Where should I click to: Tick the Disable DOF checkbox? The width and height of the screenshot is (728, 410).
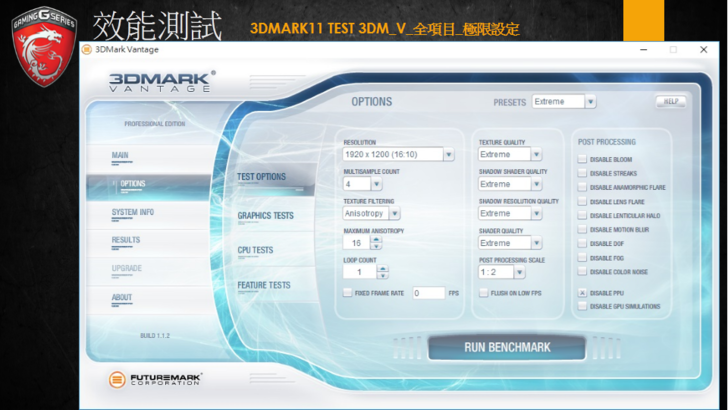(x=582, y=243)
